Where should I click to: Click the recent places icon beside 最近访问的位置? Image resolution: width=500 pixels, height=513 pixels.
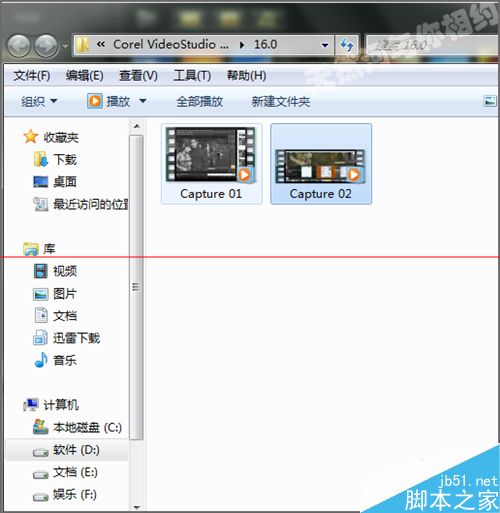point(41,204)
